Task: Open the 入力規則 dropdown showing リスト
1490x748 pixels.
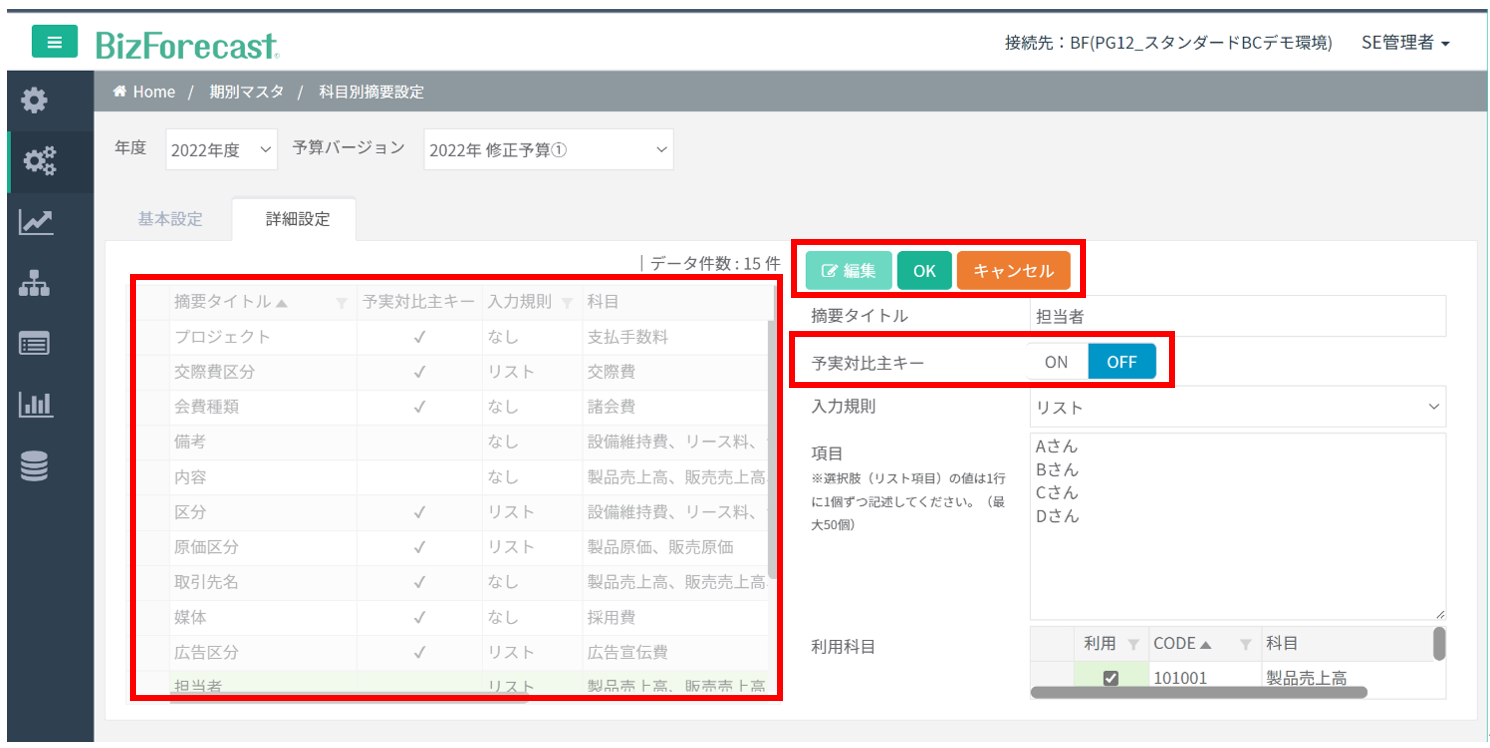Action: pos(1237,407)
